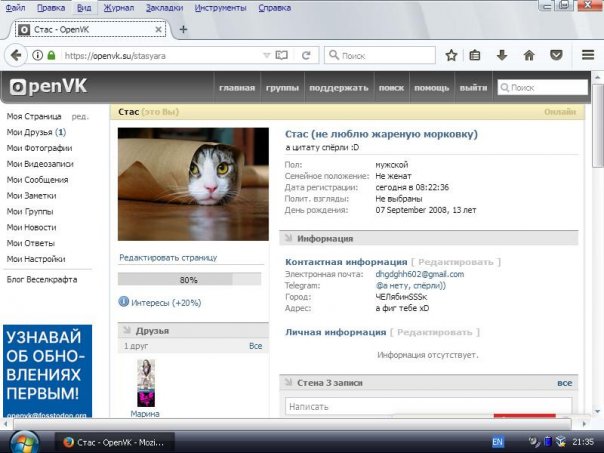
Task: Click the 80% profile completion progress bar
Action: click(x=189, y=280)
